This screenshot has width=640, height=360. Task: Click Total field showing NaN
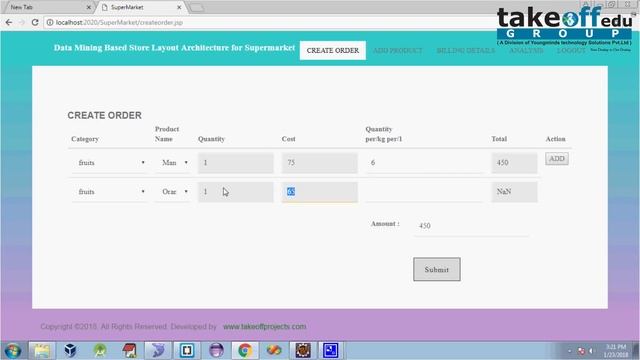514,192
